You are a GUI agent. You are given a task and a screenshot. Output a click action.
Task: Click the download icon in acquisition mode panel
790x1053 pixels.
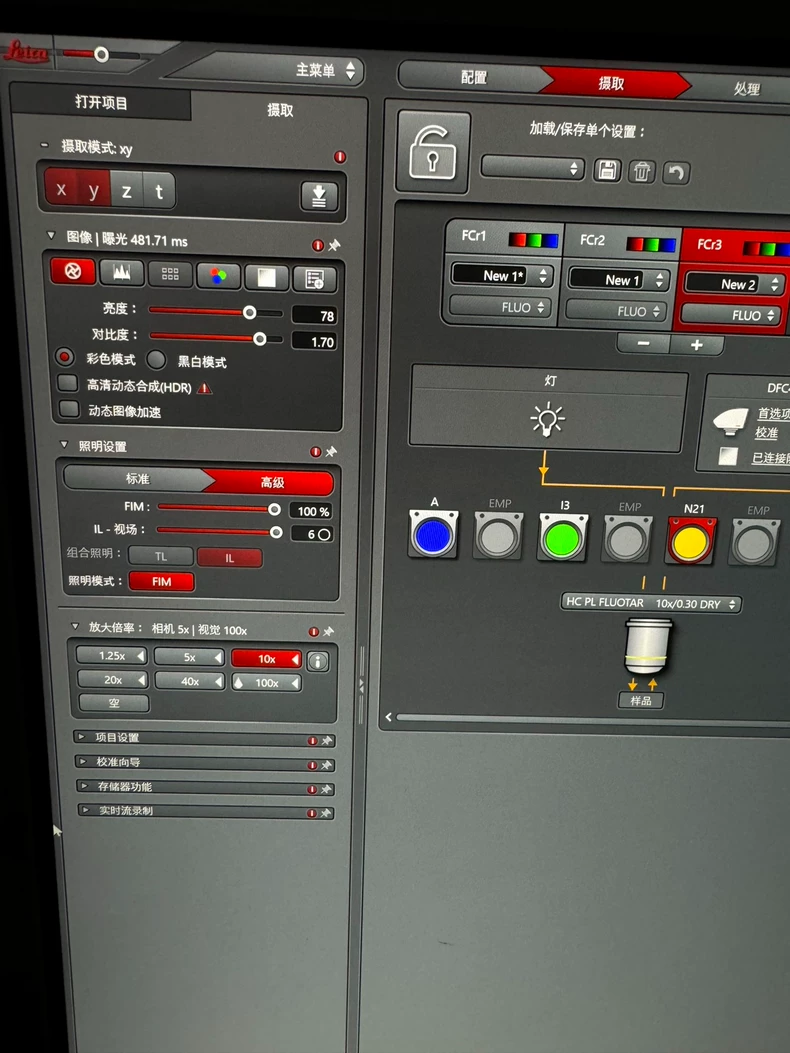click(319, 196)
